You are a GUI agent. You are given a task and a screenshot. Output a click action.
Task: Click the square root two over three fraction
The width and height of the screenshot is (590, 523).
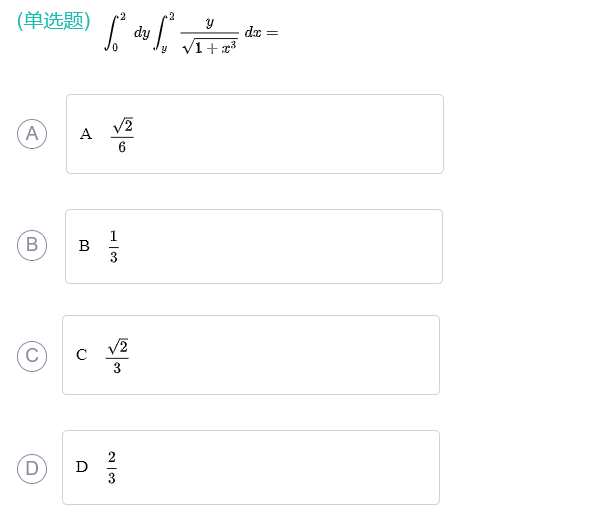pos(117,356)
